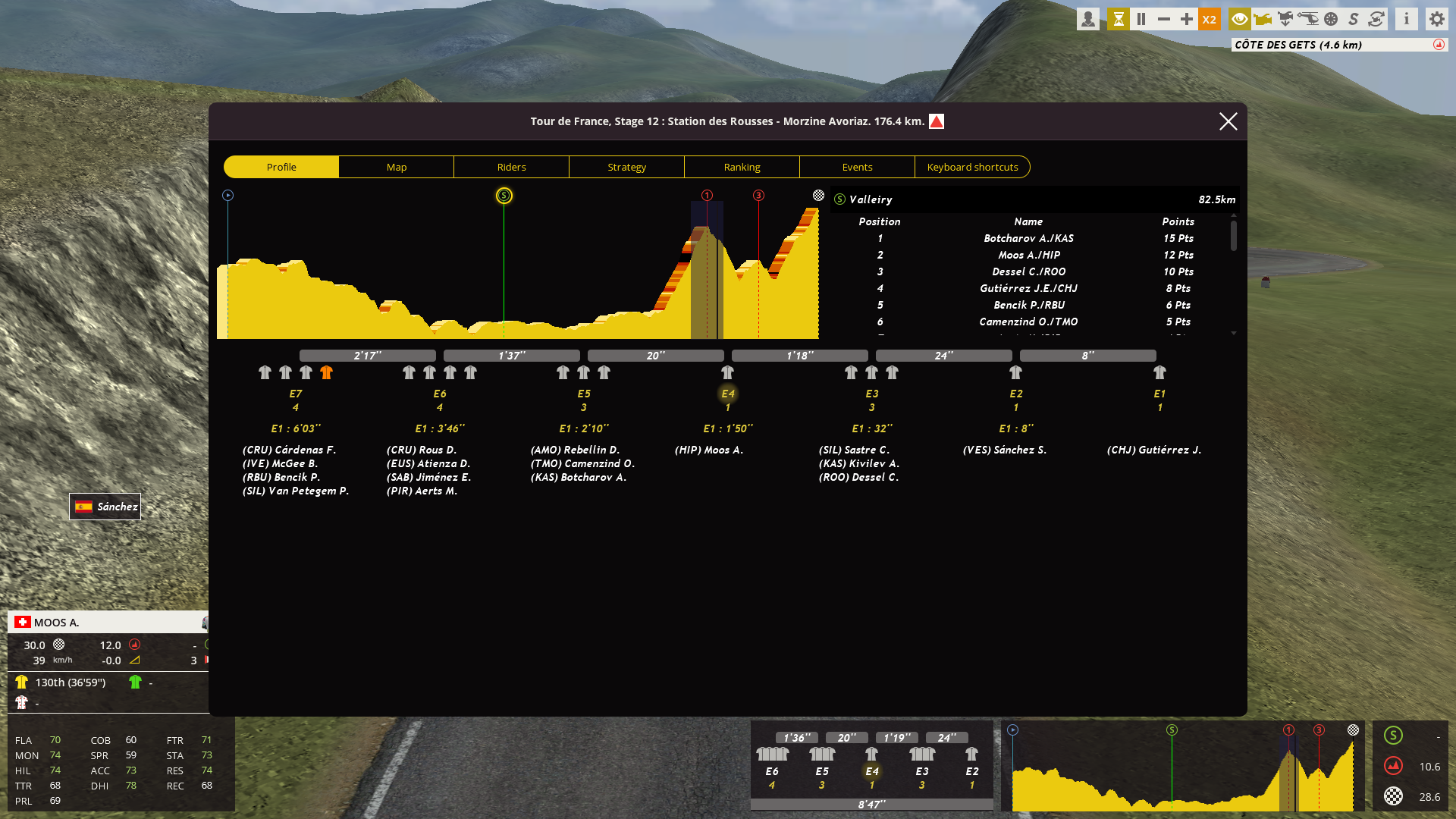
Task: Click the Sánchez rider name tag
Action: point(105,507)
